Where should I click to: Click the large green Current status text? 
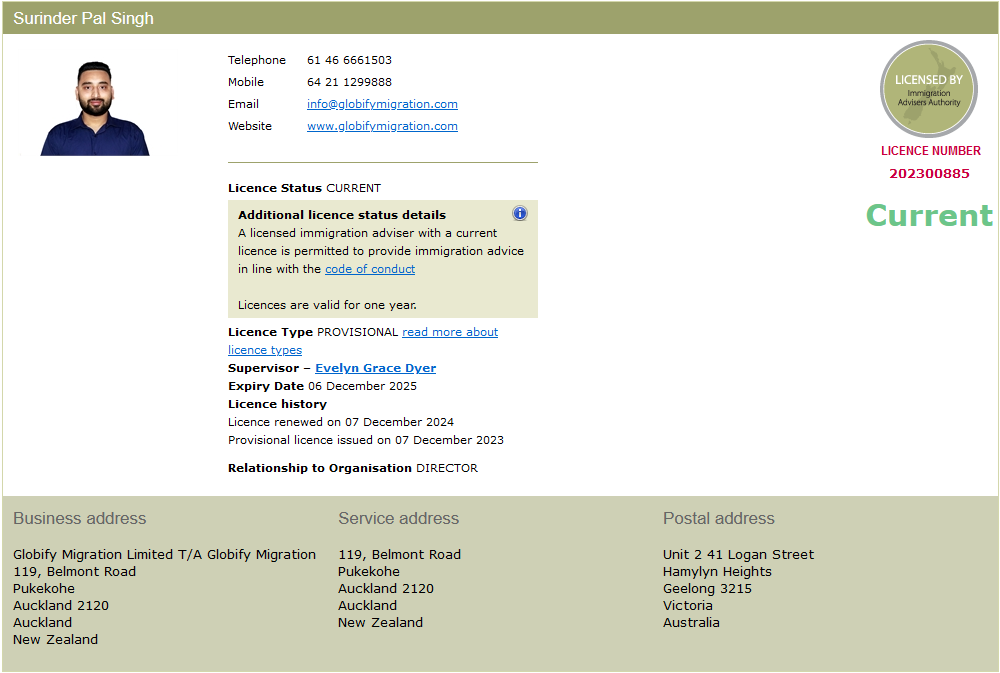click(x=929, y=215)
